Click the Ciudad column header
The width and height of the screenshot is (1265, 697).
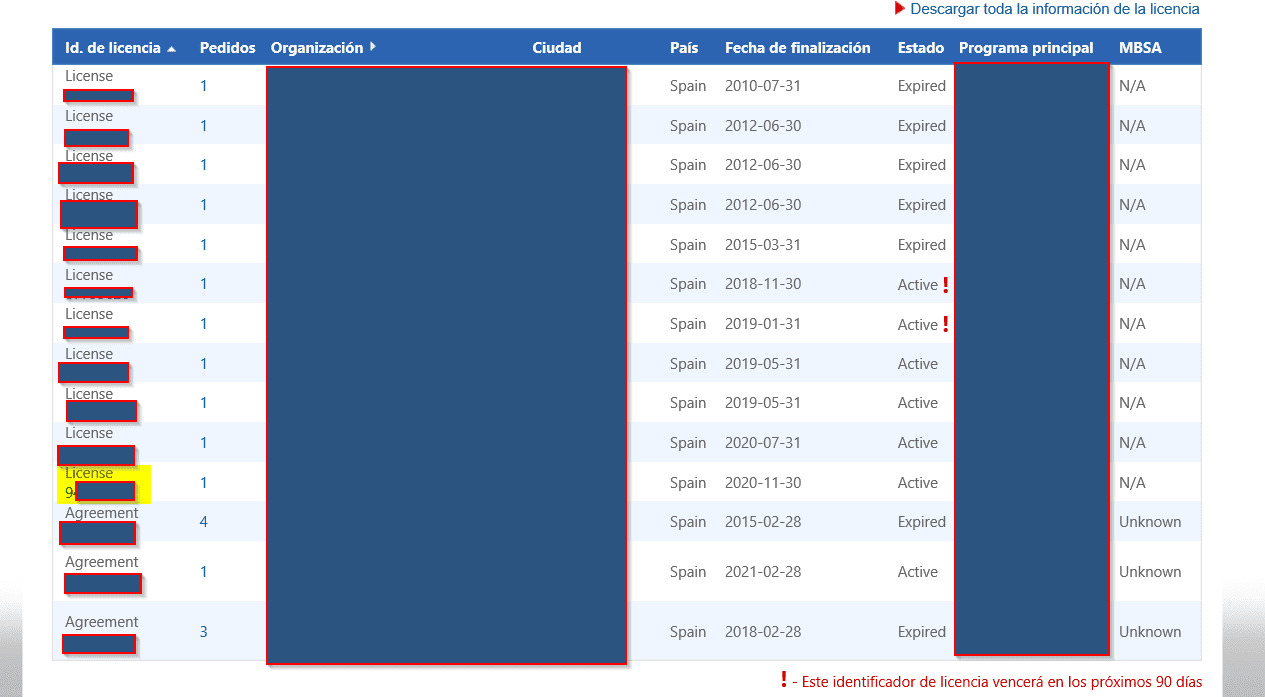click(556, 48)
